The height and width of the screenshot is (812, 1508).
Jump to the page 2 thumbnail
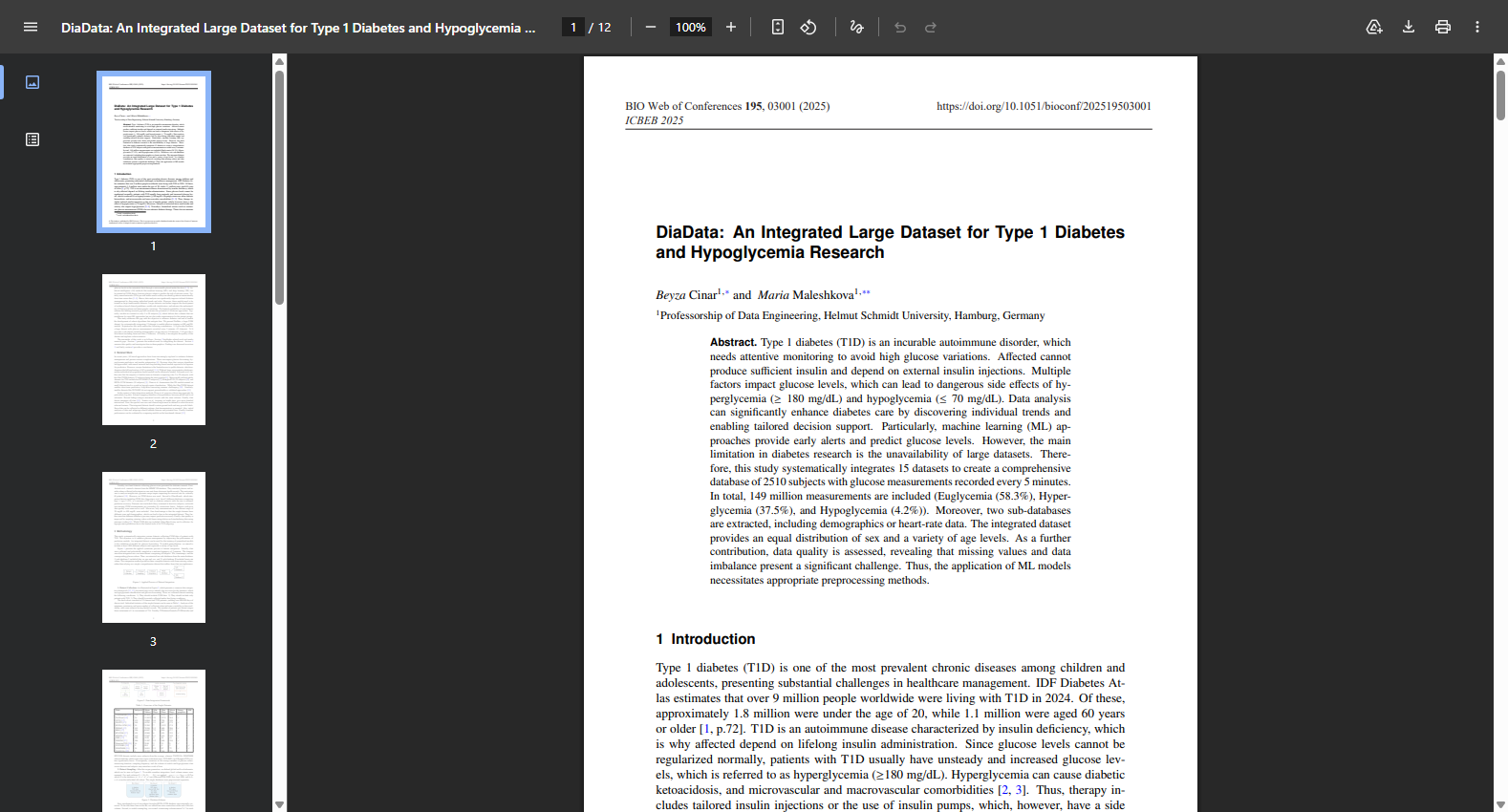(154, 350)
